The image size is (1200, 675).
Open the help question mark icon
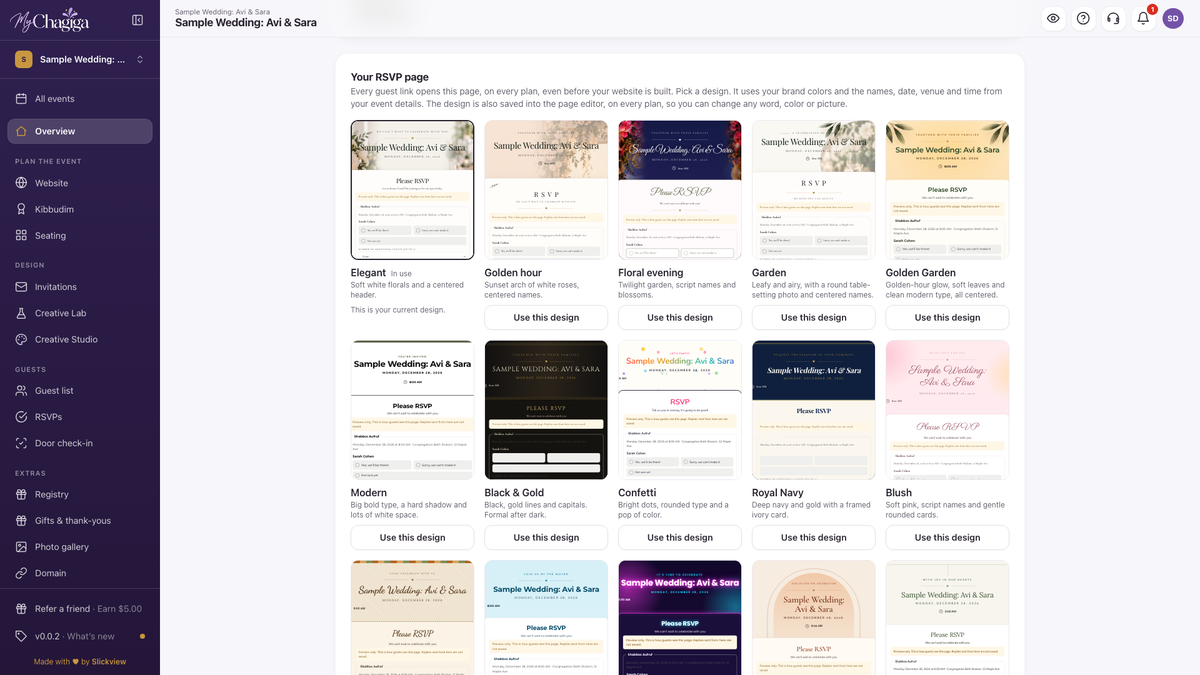[1083, 18]
